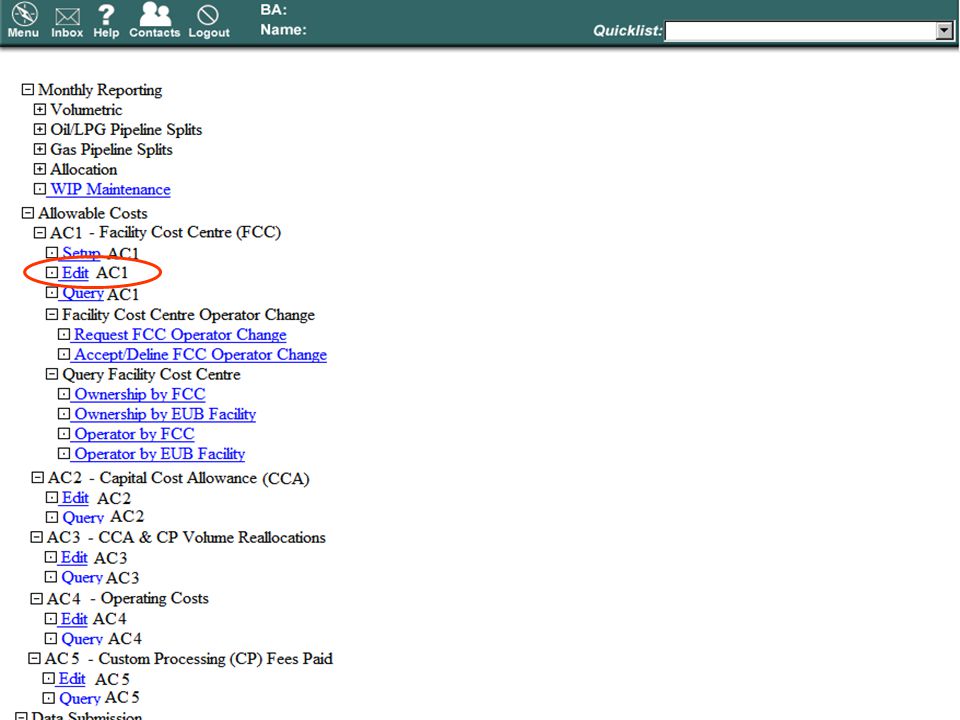This screenshot has height=720, width=960.
Task: Expand the Oil/LPG Pipeline Splits node
Action: click(x=40, y=129)
